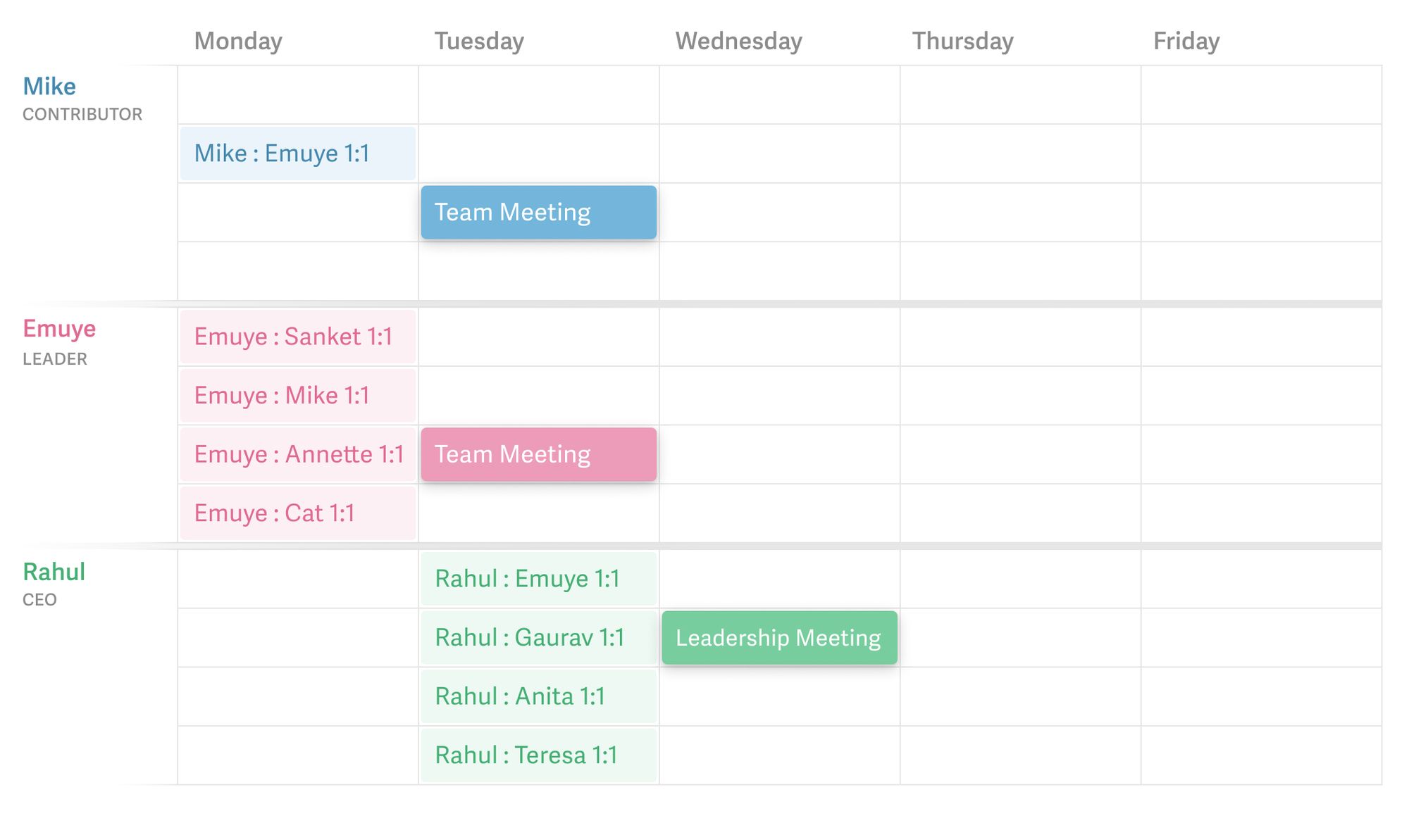Open the green Leadership Meeting block
The image size is (1409, 840).
pyautogui.click(x=780, y=637)
